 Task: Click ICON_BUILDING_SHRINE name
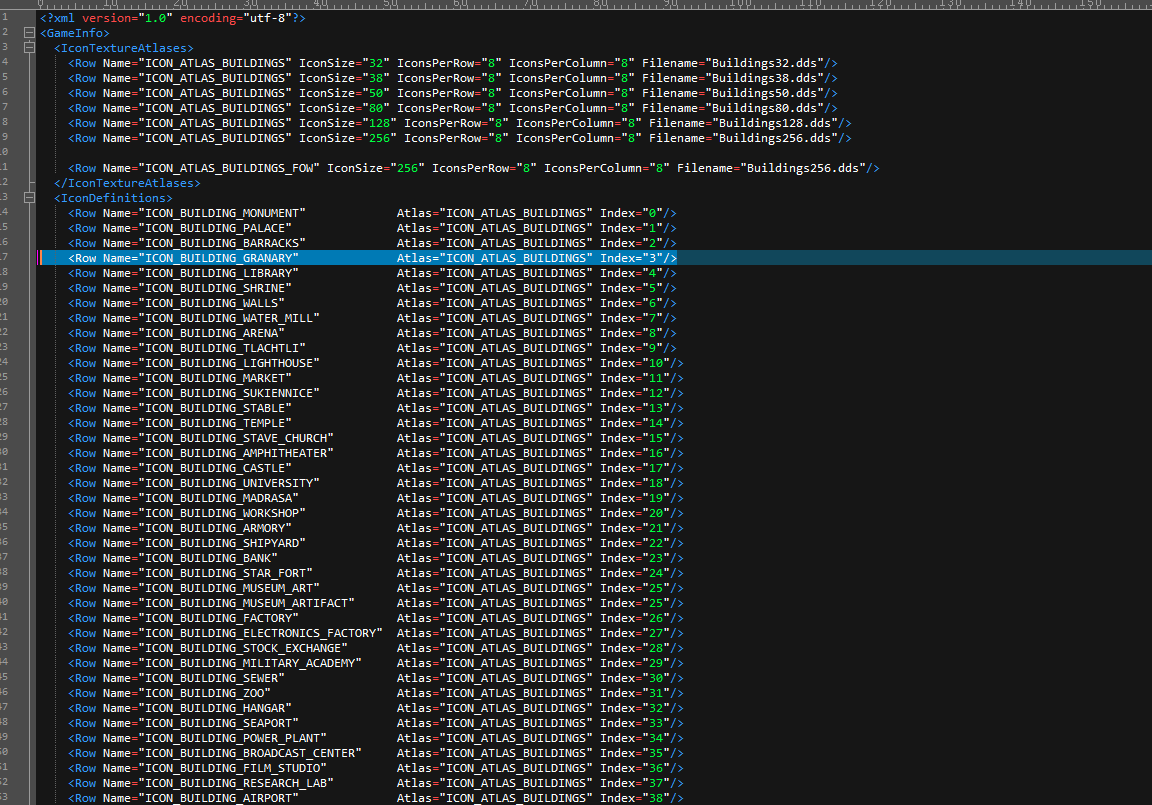pyautogui.click(x=215, y=288)
